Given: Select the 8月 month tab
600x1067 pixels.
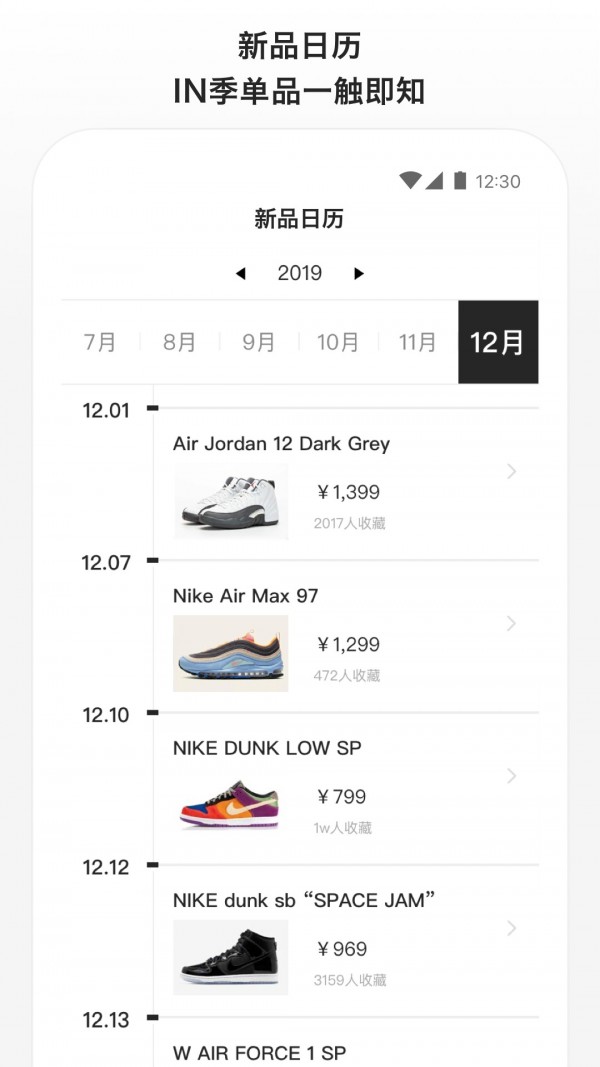Looking at the screenshot, I should [178, 340].
